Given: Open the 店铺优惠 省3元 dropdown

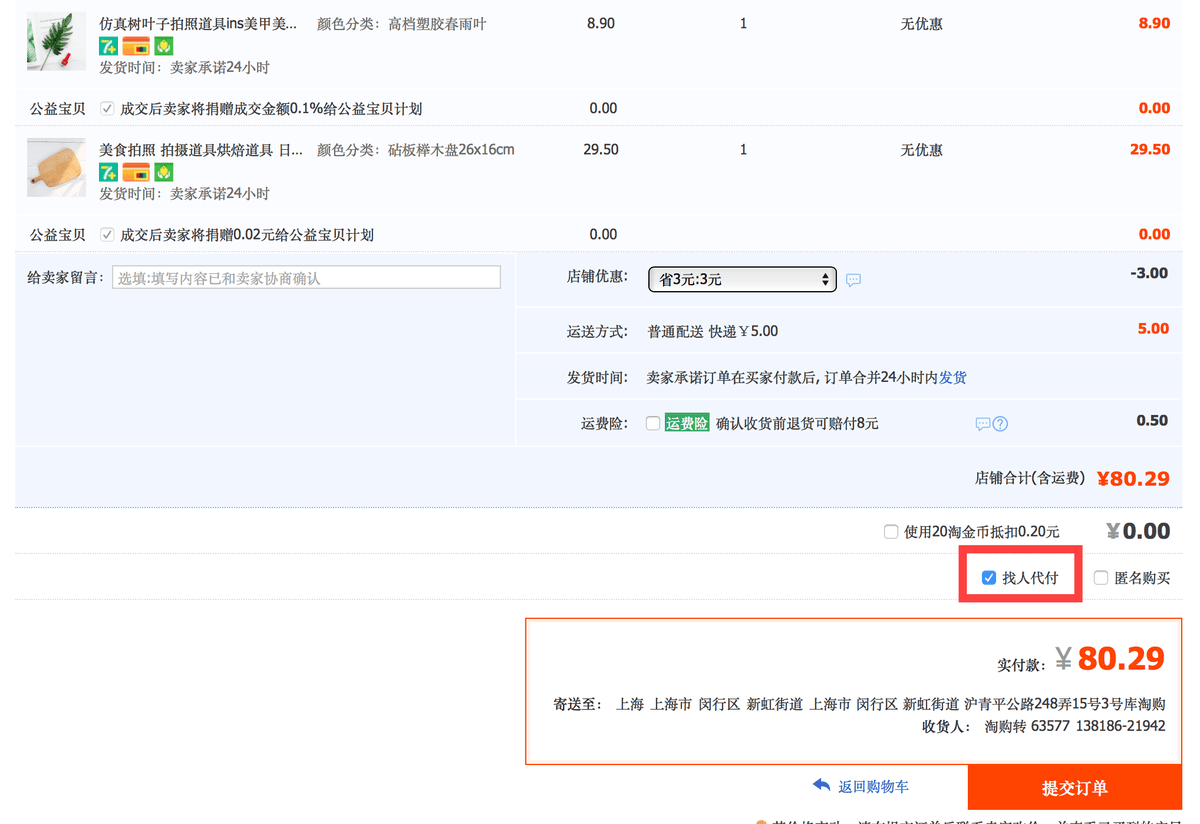Looking at the screenshot, I should click(741, 279).
